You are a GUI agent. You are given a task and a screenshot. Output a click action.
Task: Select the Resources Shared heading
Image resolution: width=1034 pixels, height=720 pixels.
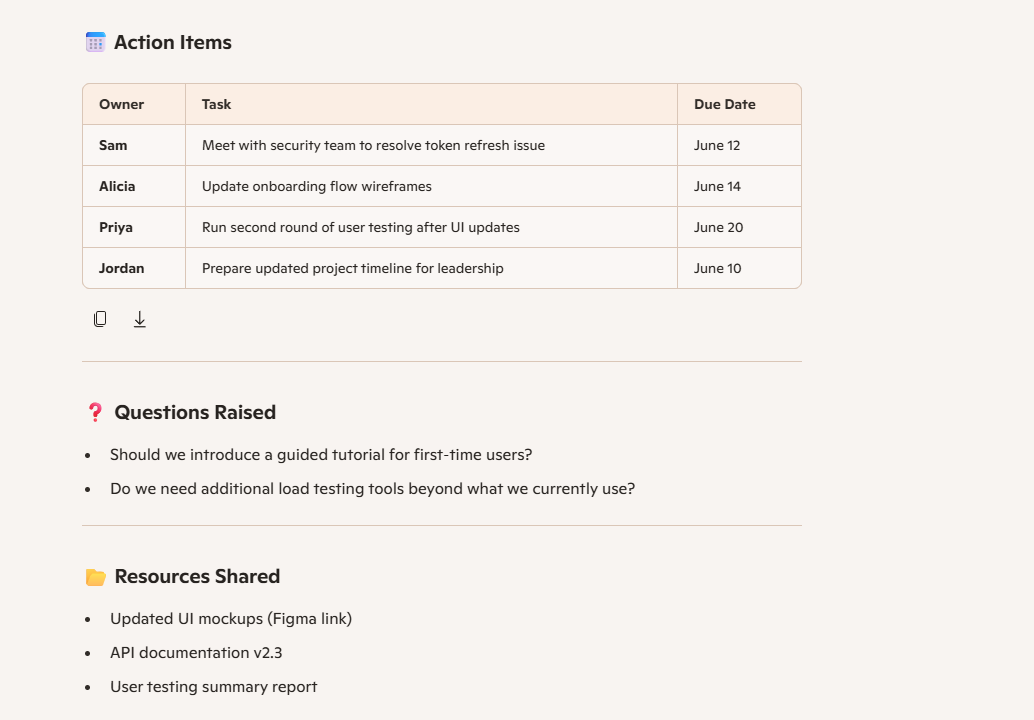click(x=197, y=576)
